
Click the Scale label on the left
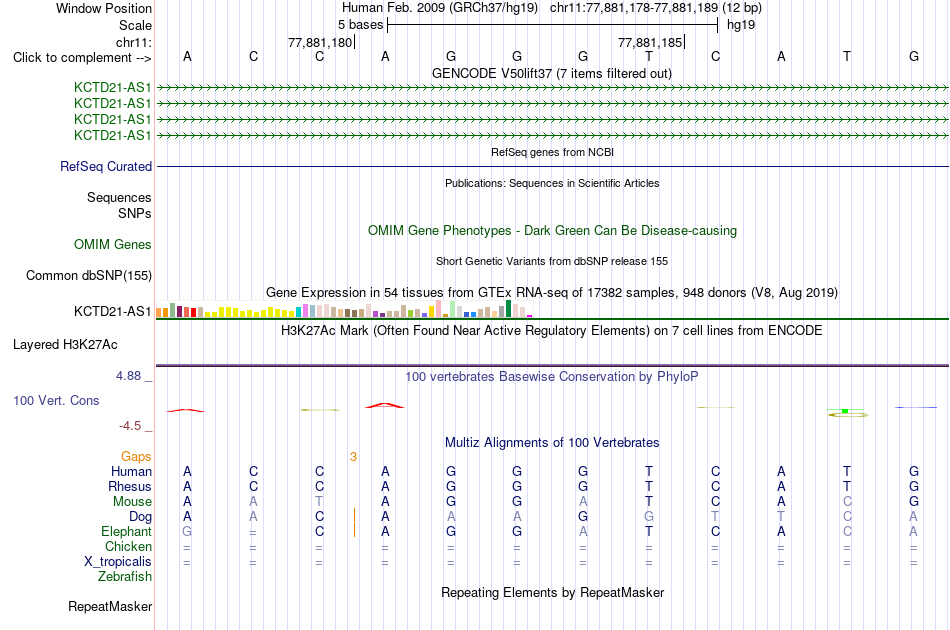(x=135, y=25)
